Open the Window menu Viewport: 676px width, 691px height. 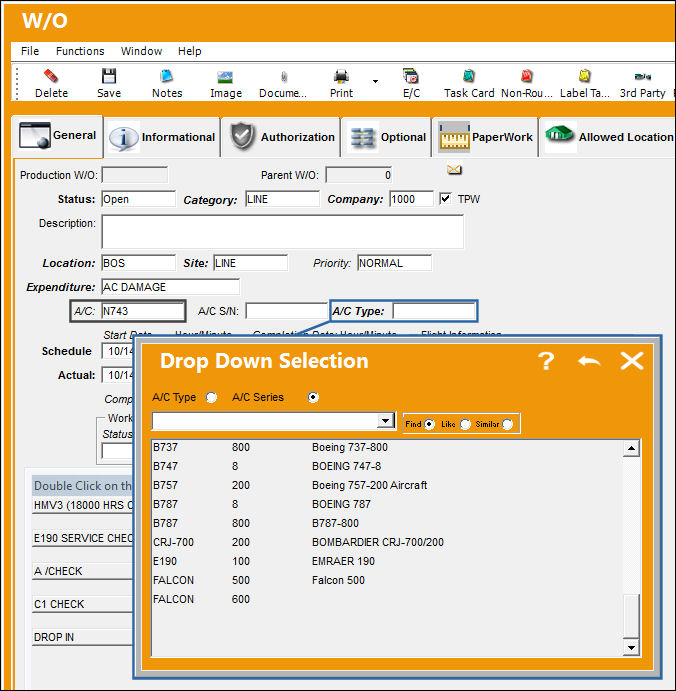coord(141,51)
